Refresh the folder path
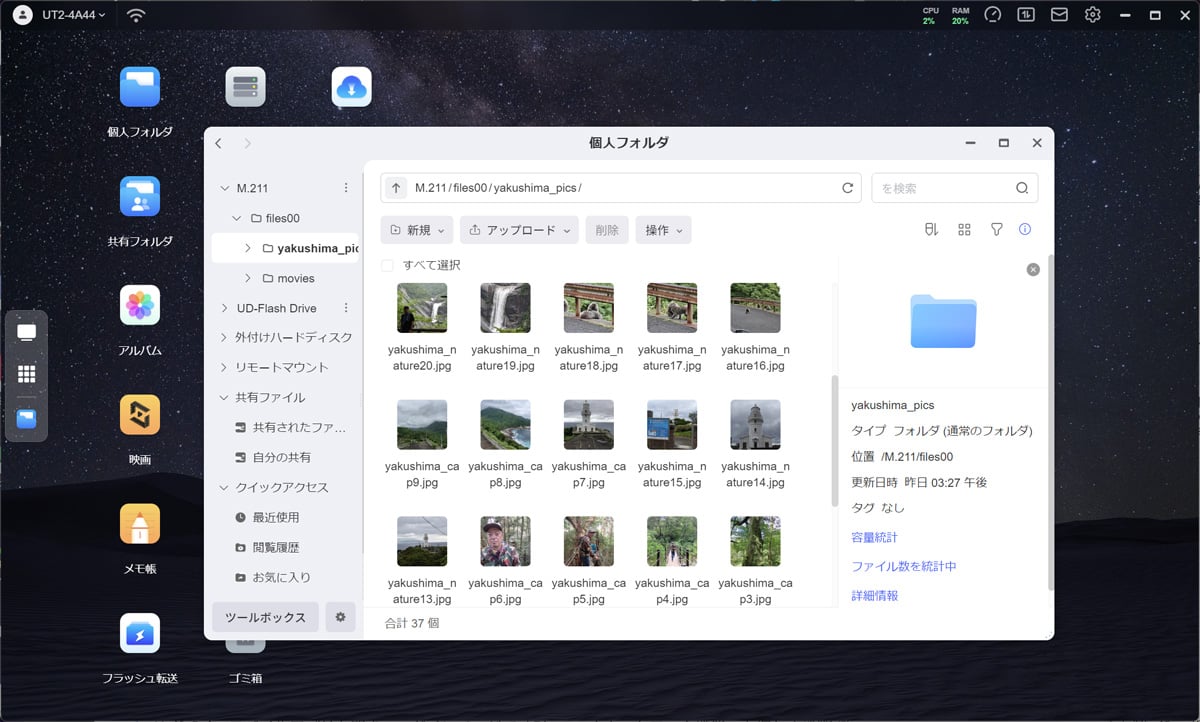1200x722 pixels. point(848,188)
